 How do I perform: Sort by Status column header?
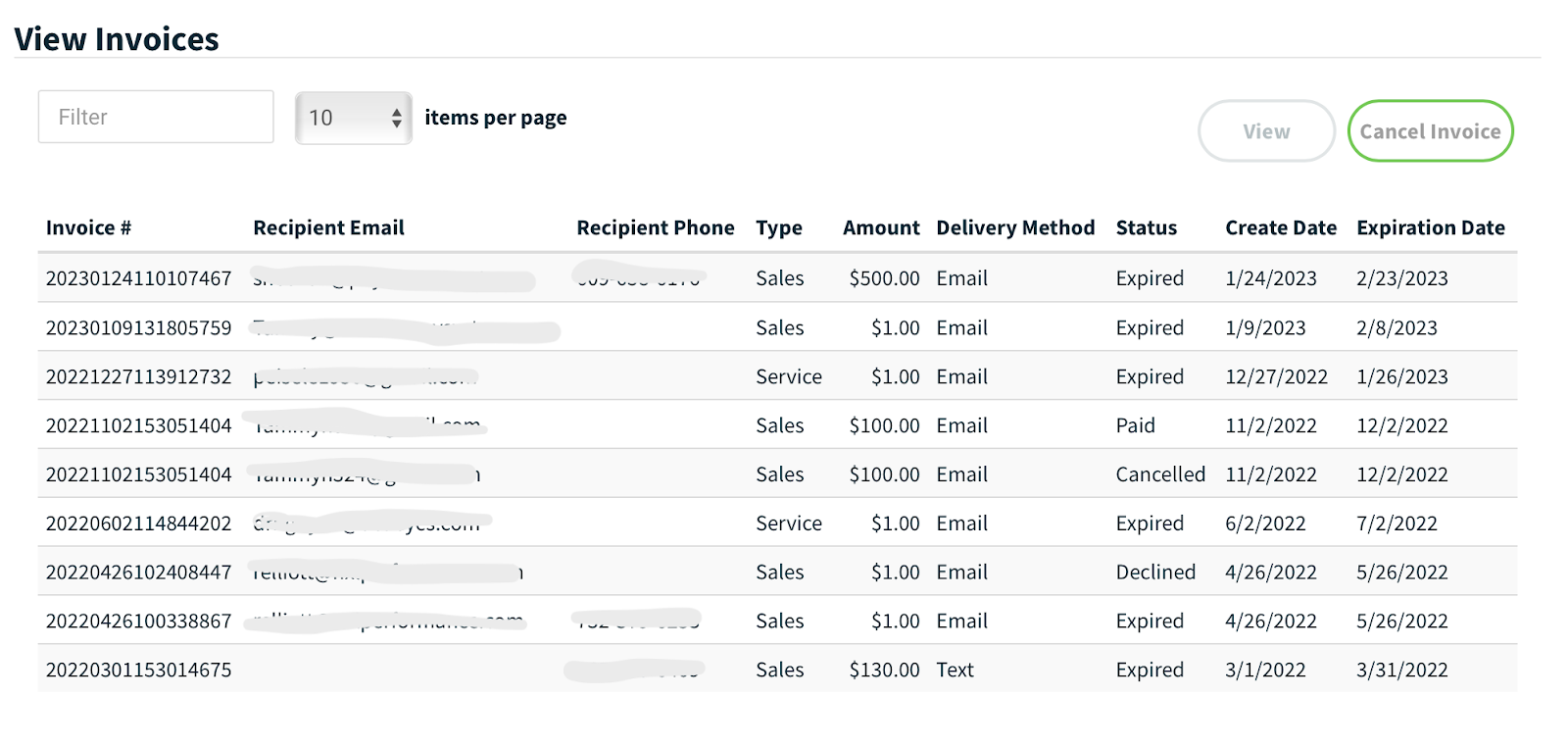click(1147, 227)
